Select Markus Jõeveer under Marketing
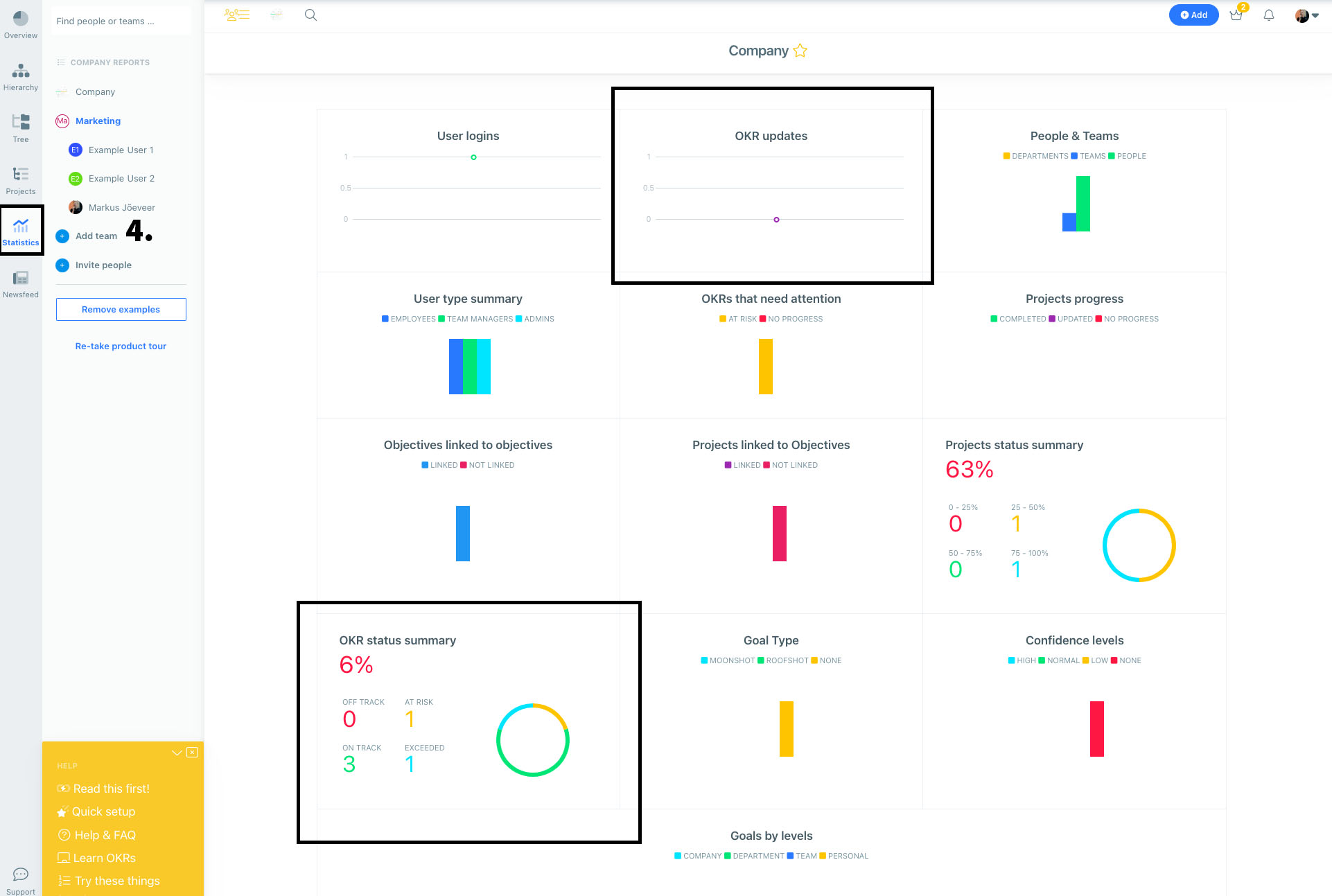 click(x=122, y=207)
